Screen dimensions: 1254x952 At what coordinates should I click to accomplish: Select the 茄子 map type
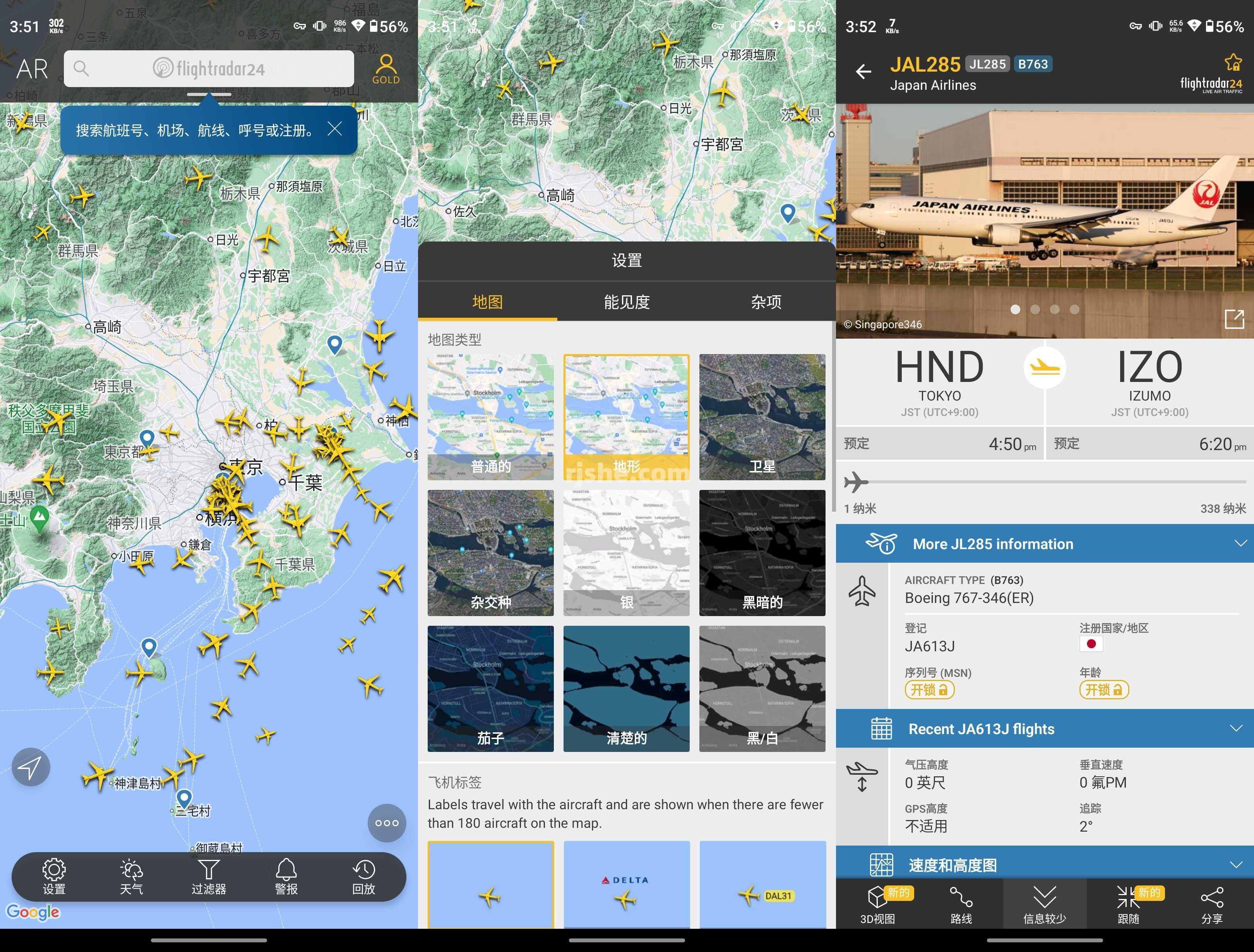(x=490, y=688)
